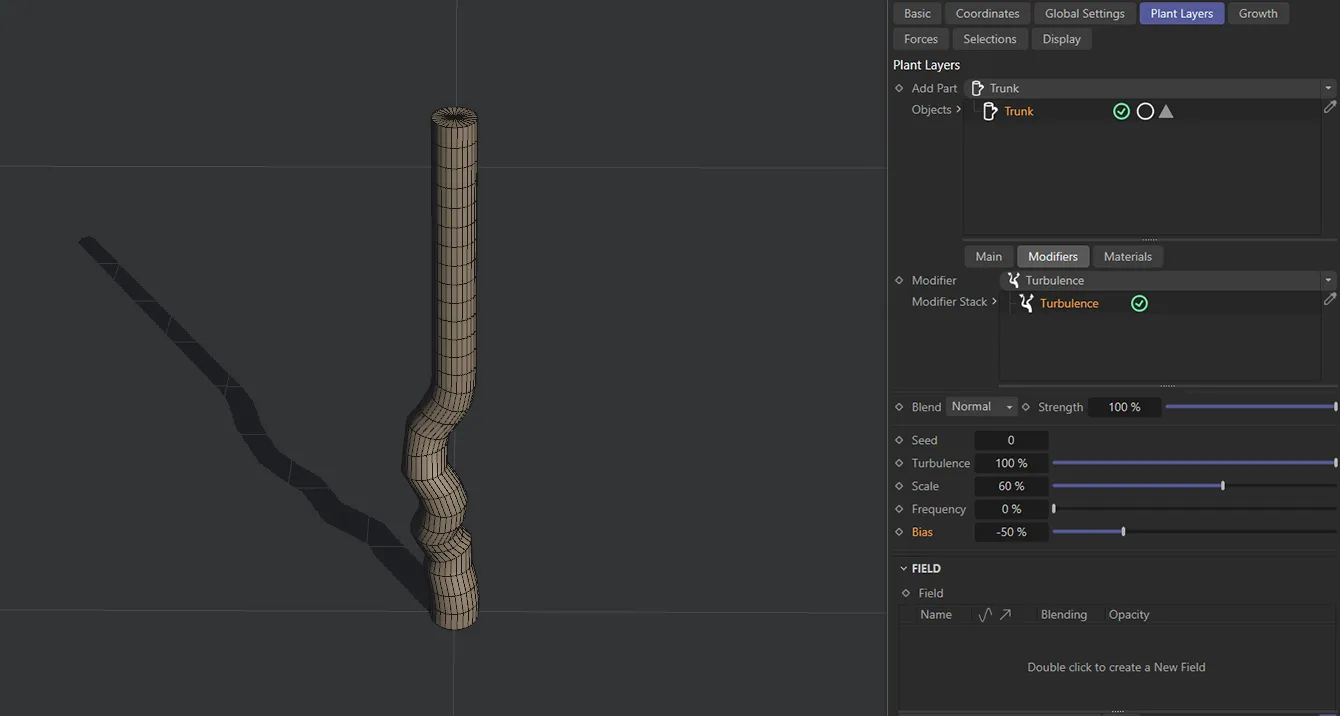The height and width of the screenshot is (716, 1340).
Task: Collapse the FIELD section header
Action: [x=903, y=567]
